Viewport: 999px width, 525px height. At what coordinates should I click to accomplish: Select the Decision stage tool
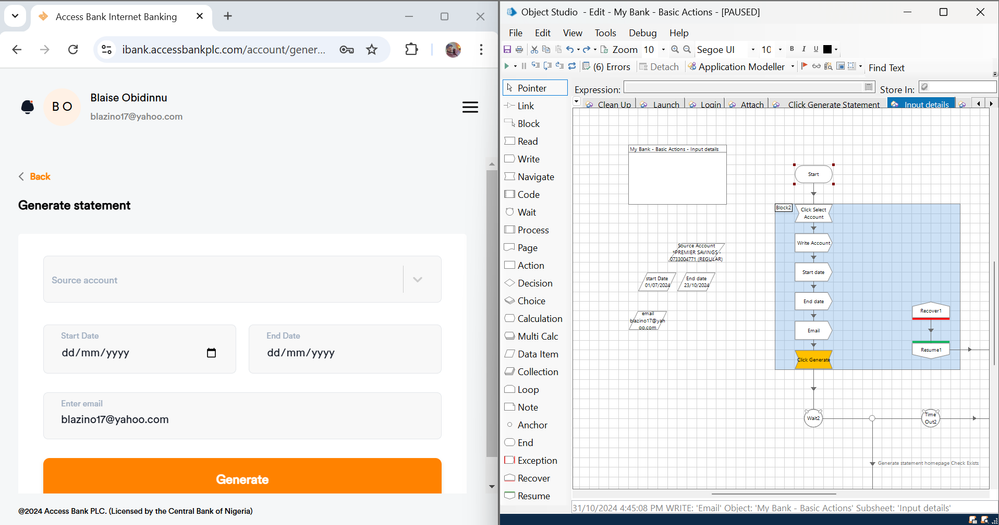(534, 283)
